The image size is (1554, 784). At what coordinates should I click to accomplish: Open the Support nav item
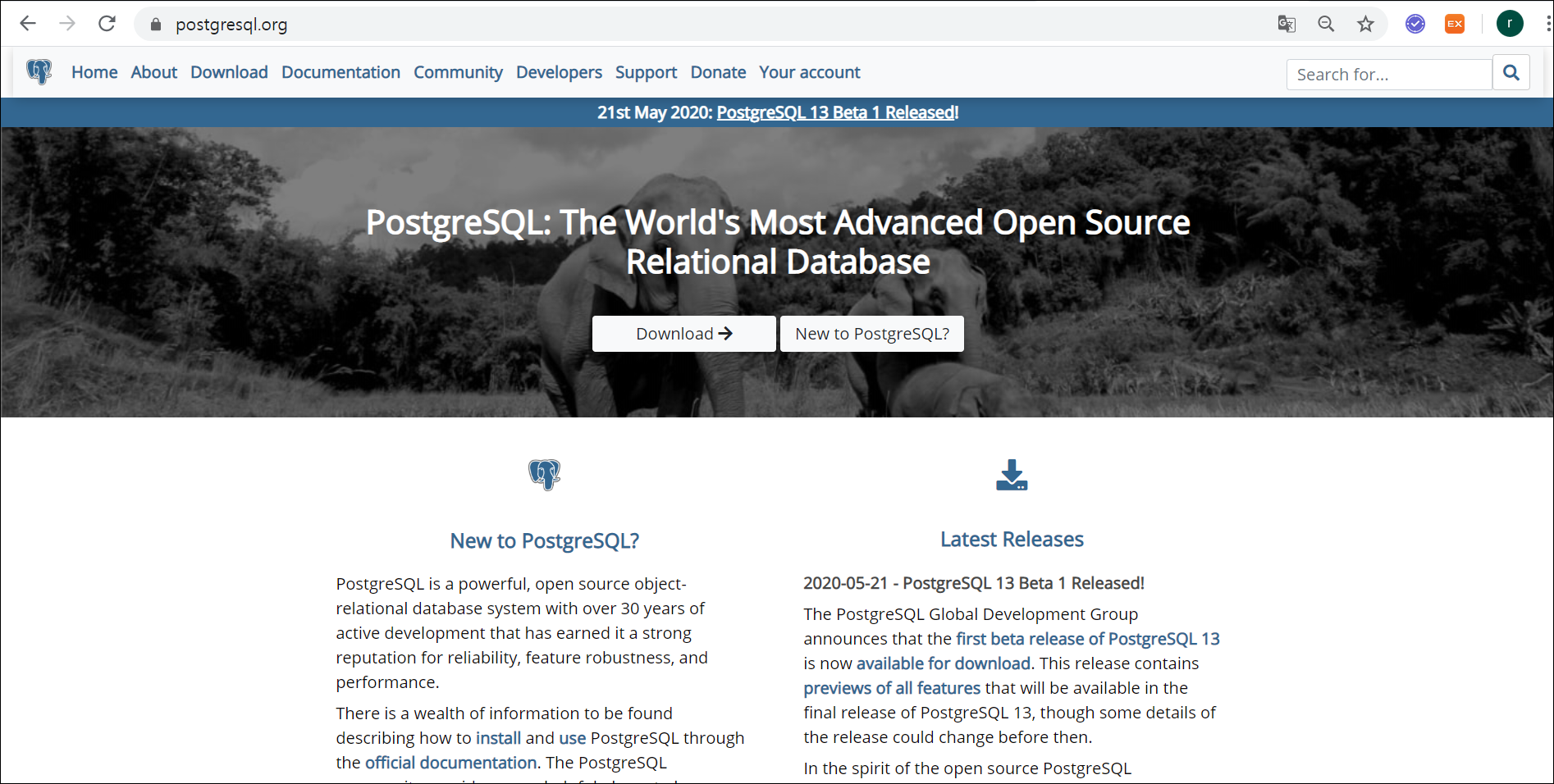click(646, 72)
